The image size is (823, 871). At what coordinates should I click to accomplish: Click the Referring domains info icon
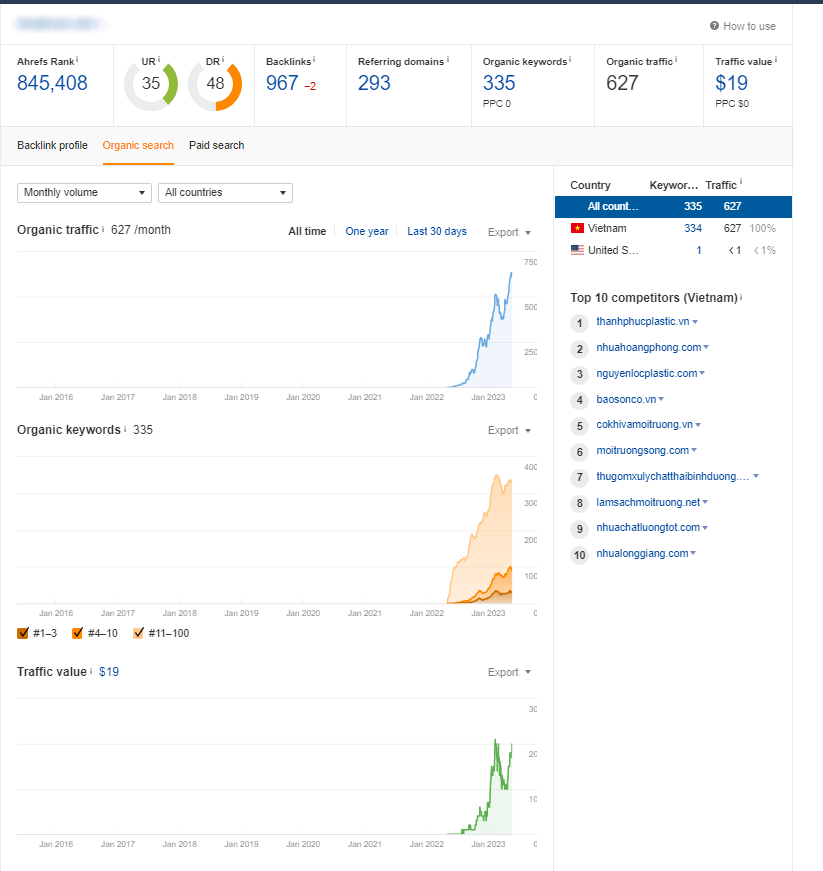(448, 60)
